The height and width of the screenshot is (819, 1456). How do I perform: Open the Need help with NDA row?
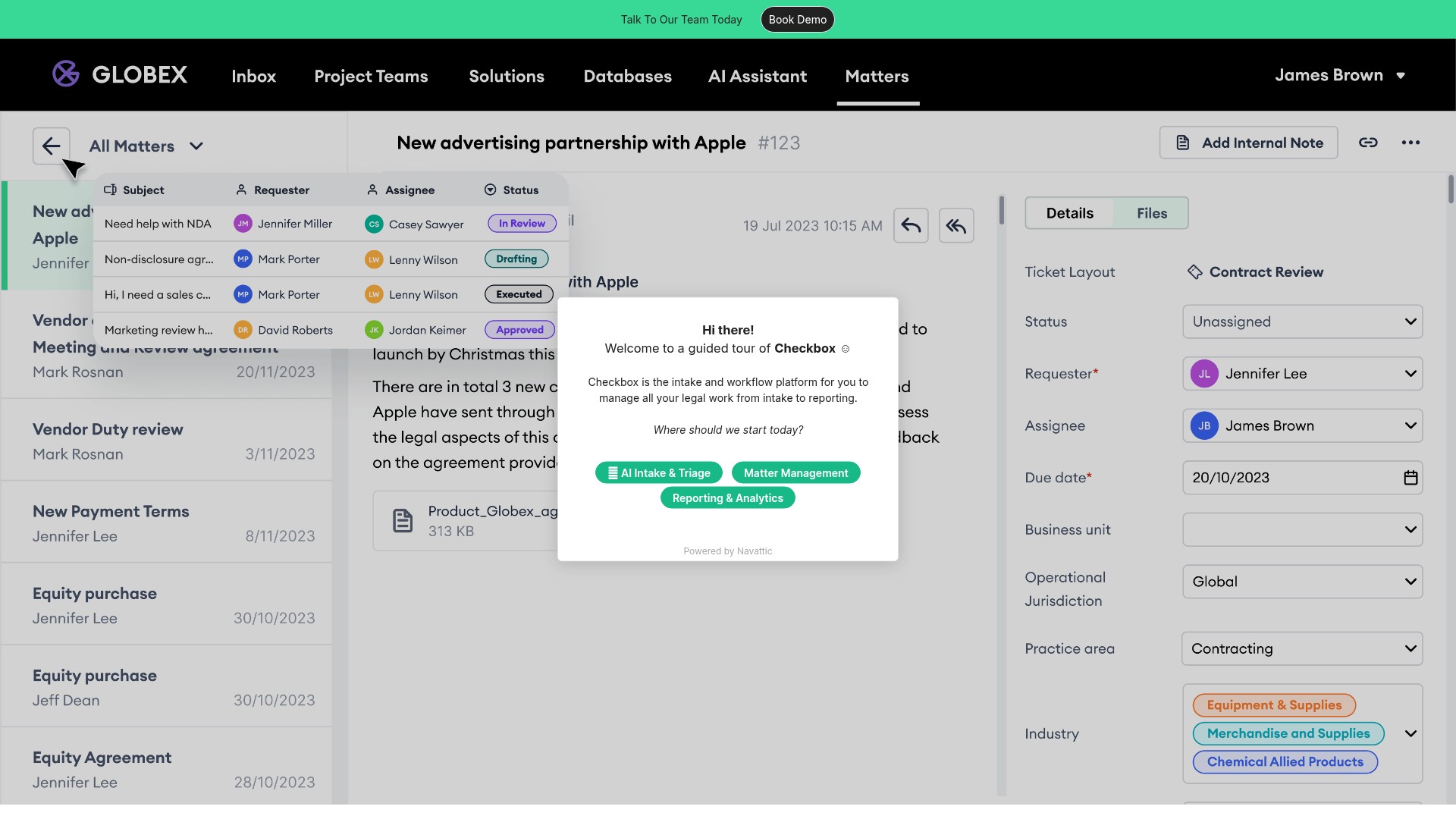[x=331, y=224]
